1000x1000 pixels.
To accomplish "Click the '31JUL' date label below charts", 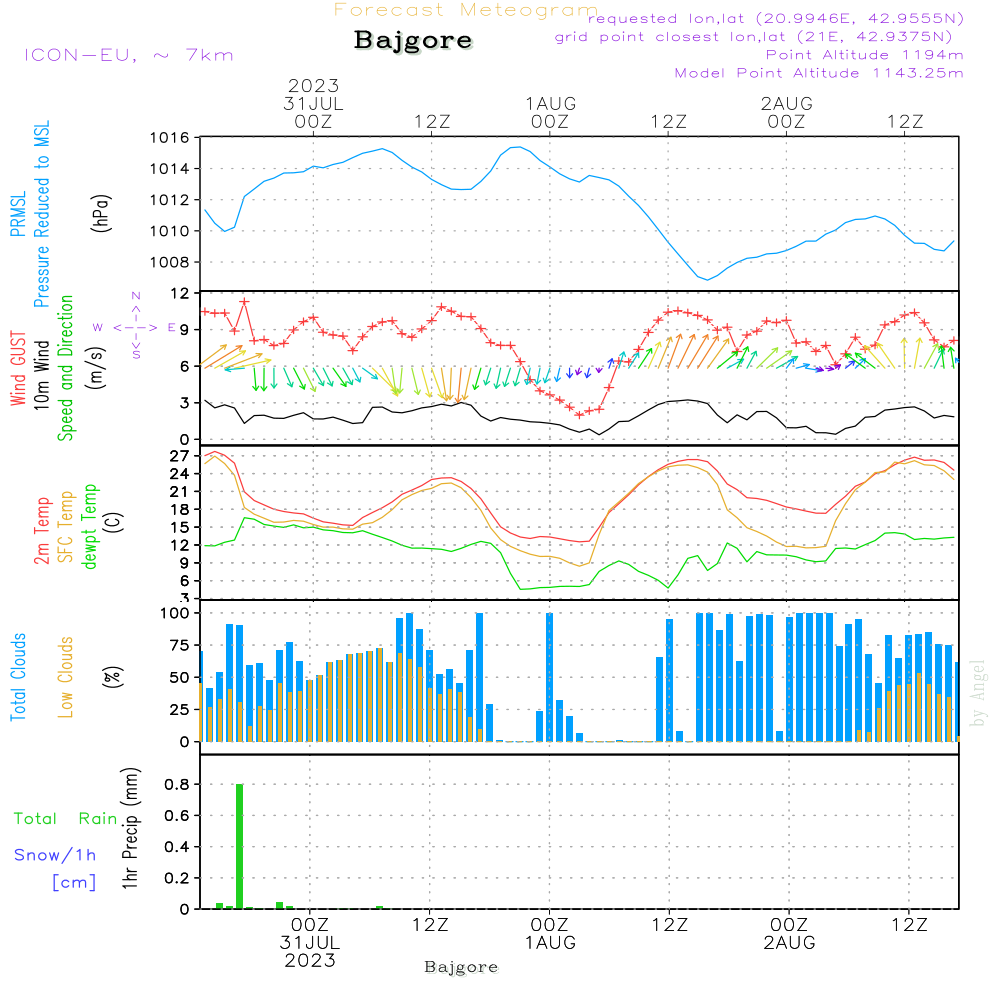I will [310, 943].
